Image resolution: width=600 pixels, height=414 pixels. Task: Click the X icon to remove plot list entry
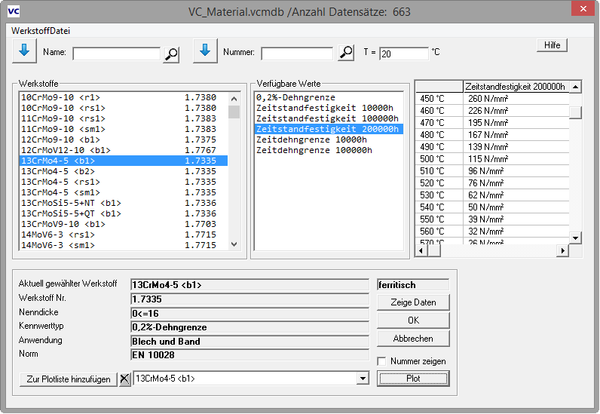point(124,379)
